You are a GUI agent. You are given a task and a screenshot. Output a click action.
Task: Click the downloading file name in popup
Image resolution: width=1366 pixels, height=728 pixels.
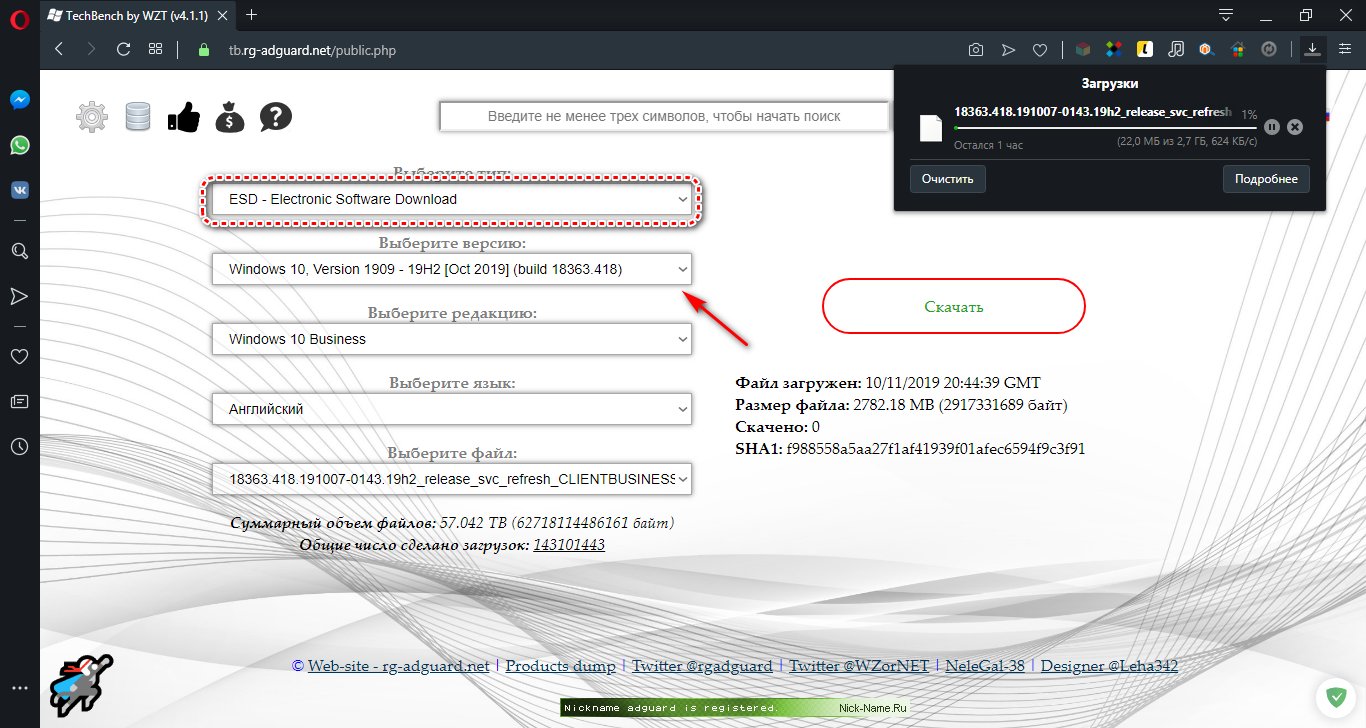tap(1092, 112)
